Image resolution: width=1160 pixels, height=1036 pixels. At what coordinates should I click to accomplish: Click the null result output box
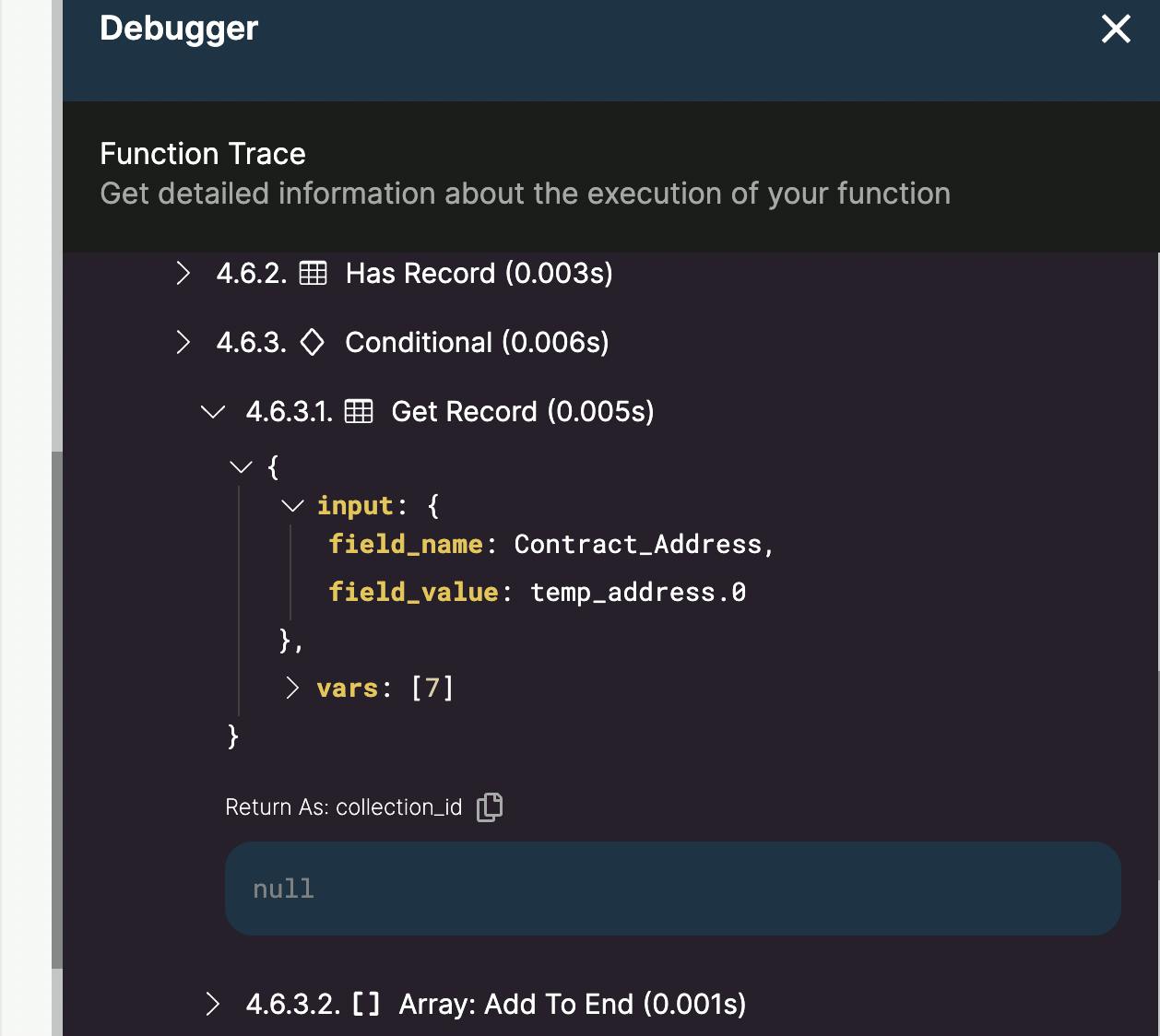point(672,889)
